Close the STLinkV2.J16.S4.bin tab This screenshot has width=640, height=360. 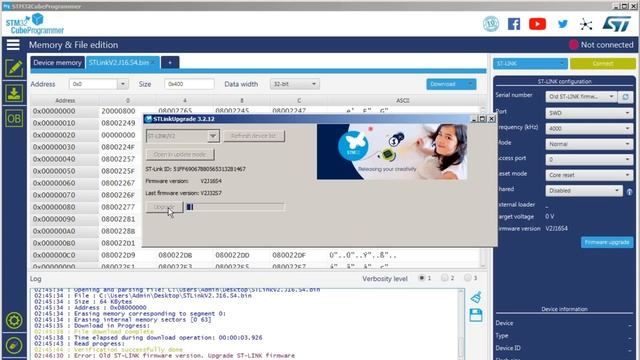[x=154, y=62]
